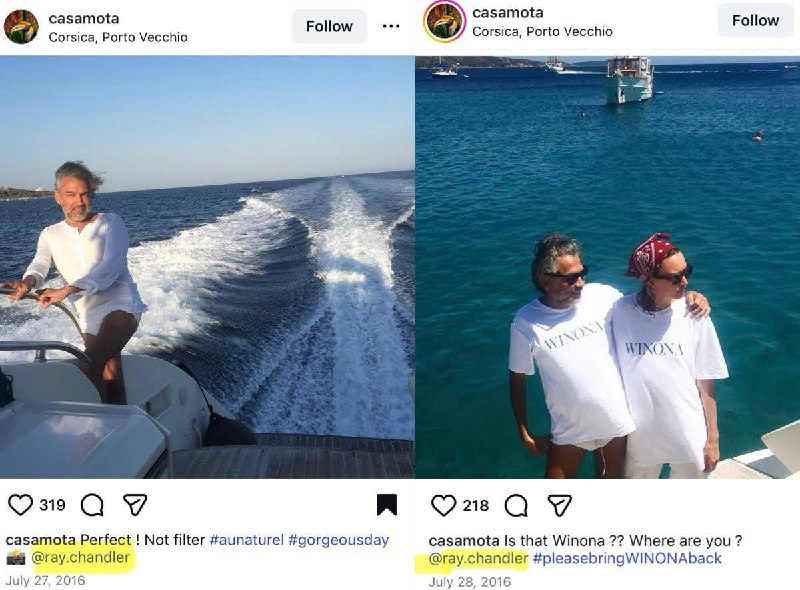Viewport: 800px width, 590px height.
Task: Follow casamota on the right post
Action: coord(755,21)
